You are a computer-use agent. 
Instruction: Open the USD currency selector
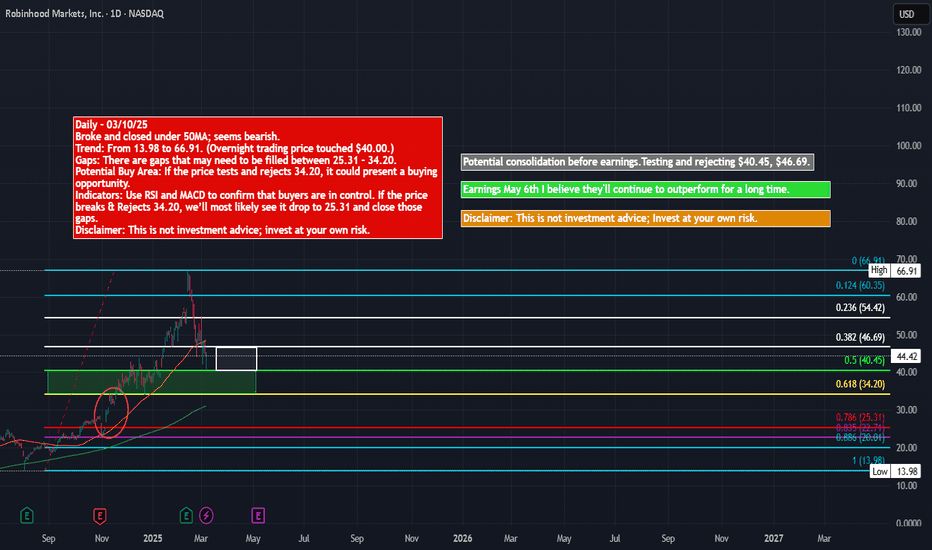click(910, 14)
